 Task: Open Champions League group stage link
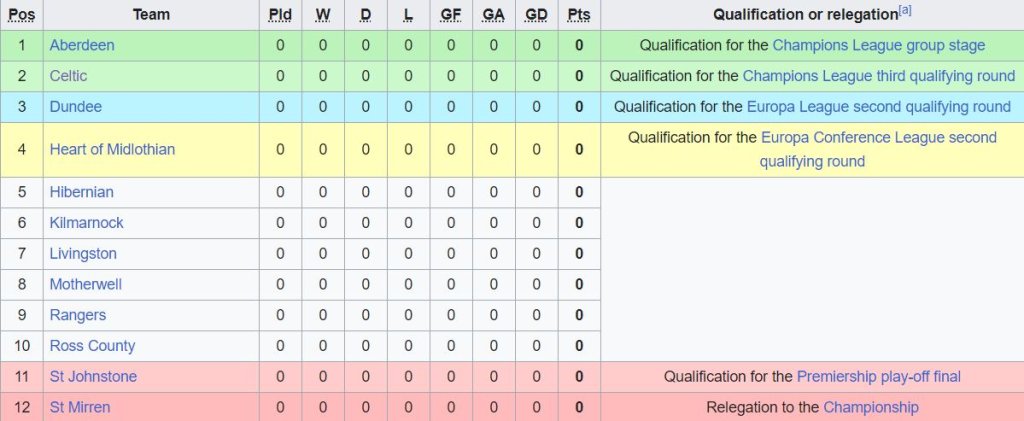[878, 45]
